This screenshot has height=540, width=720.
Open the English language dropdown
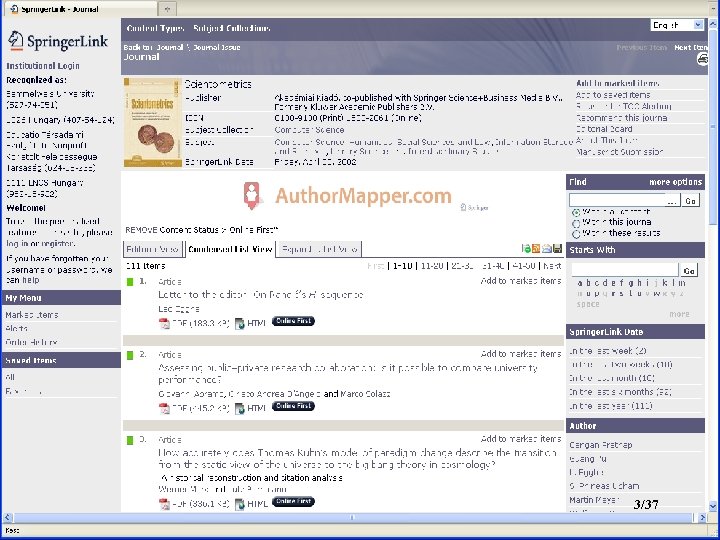(x=677, y=25)
